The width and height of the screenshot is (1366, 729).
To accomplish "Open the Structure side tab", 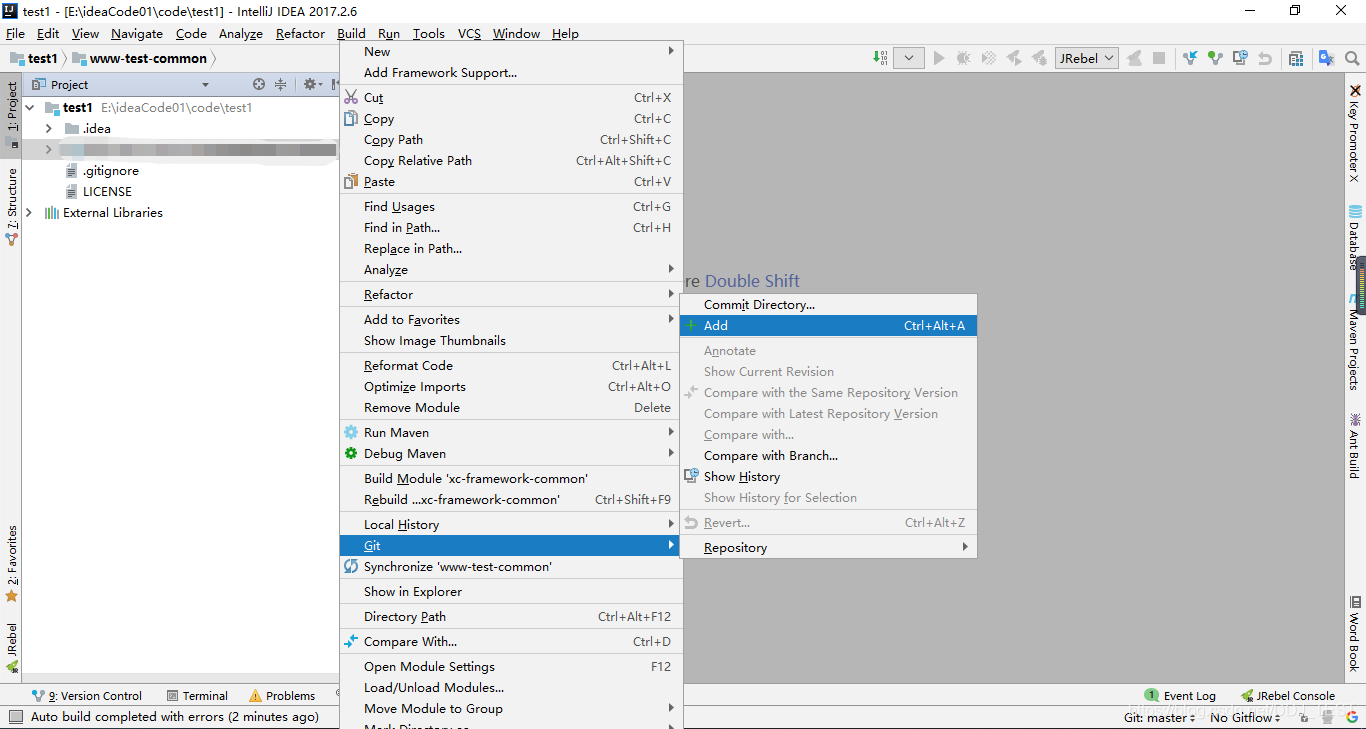I will (x=12, y=205).
